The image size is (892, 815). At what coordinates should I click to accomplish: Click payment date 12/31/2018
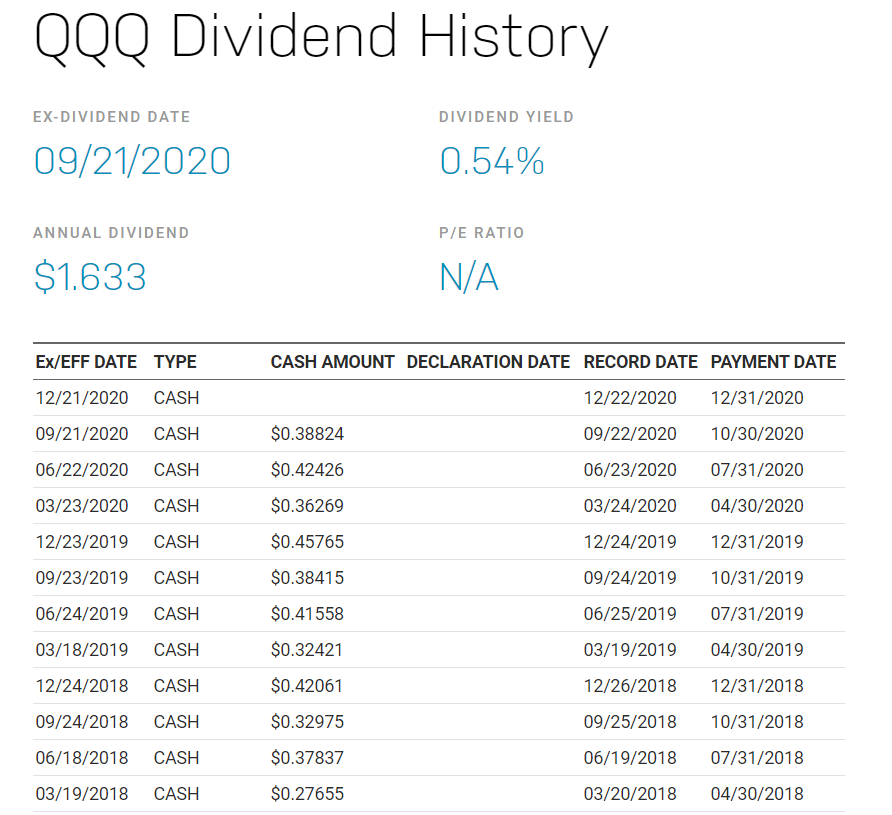tap(757, 685)
